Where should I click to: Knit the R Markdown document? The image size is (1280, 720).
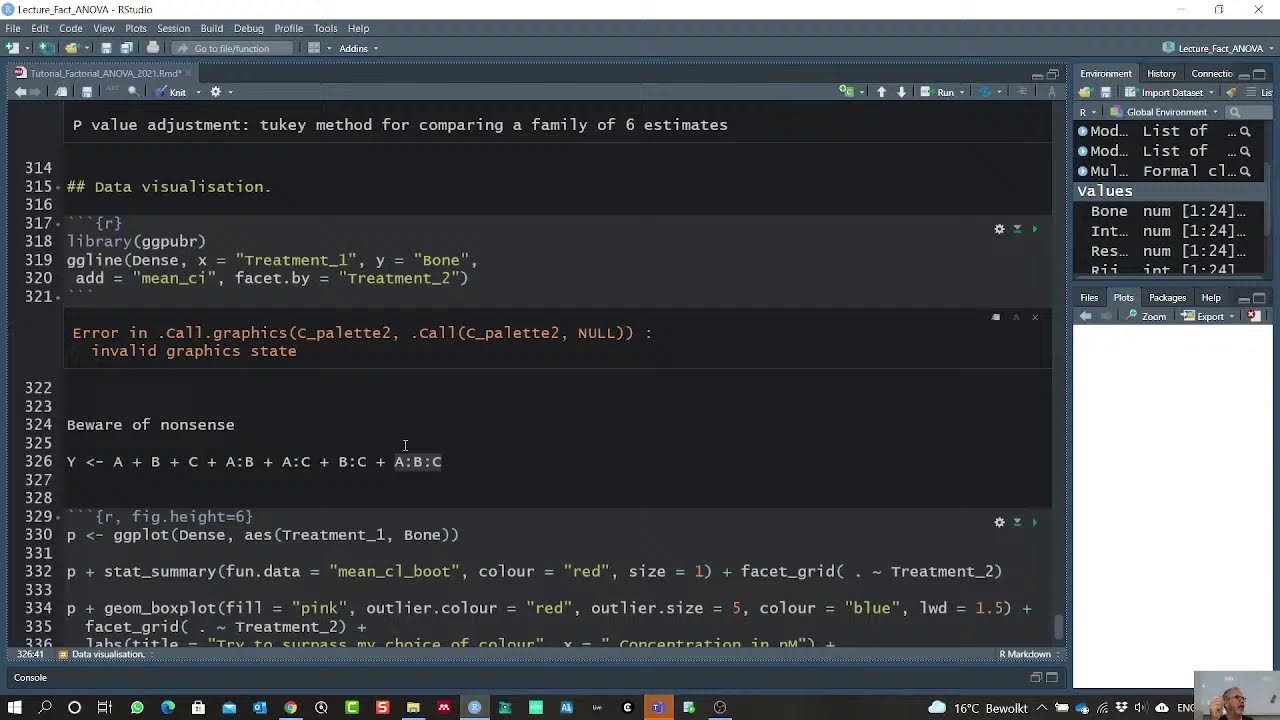170,92
